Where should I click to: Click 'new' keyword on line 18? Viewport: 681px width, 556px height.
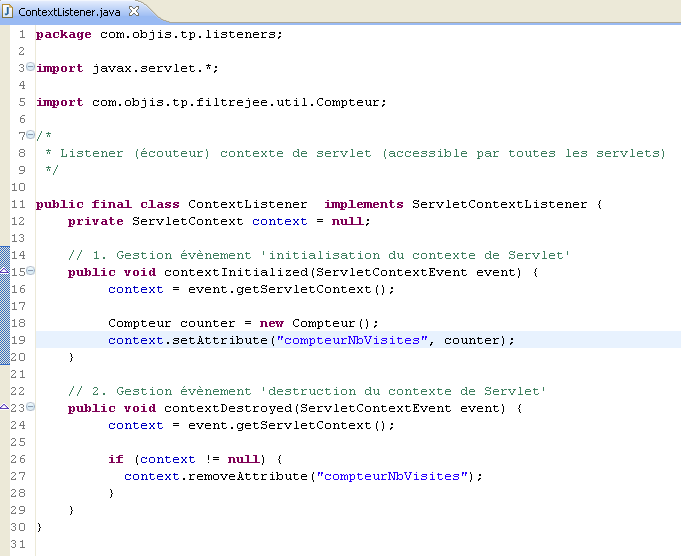coord(272,323)
